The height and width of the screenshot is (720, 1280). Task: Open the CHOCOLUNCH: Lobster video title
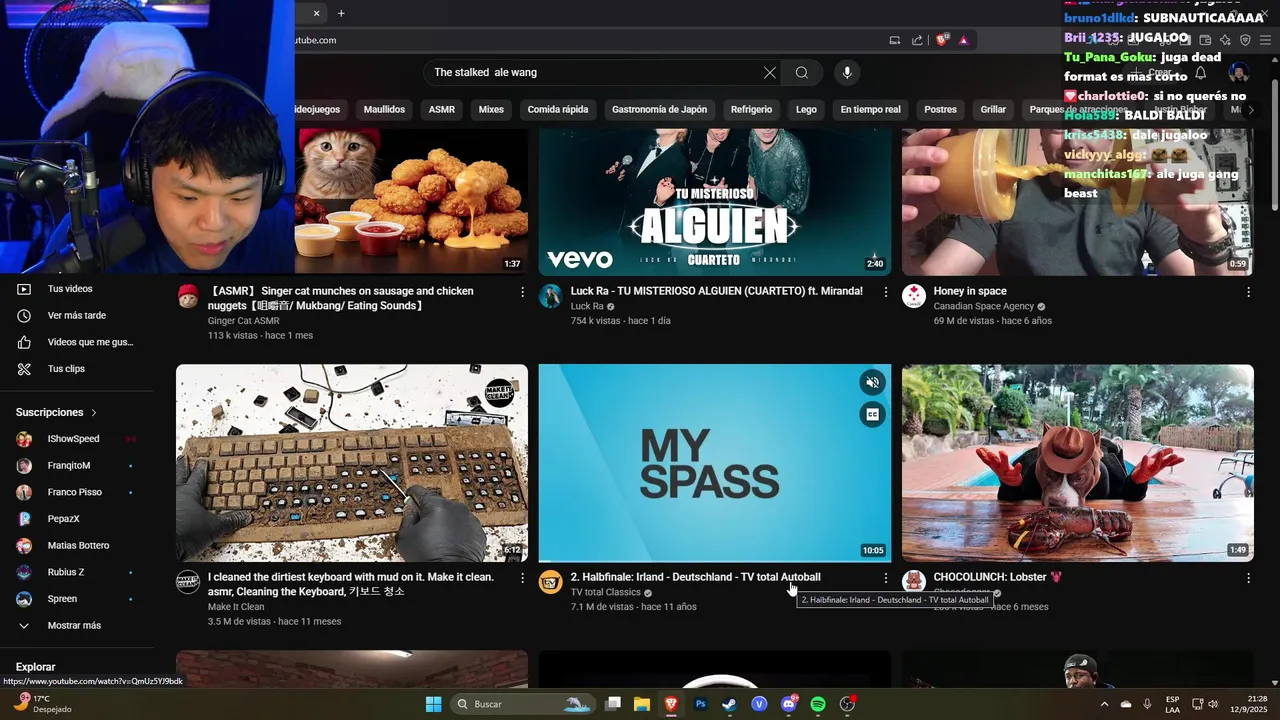997,577
